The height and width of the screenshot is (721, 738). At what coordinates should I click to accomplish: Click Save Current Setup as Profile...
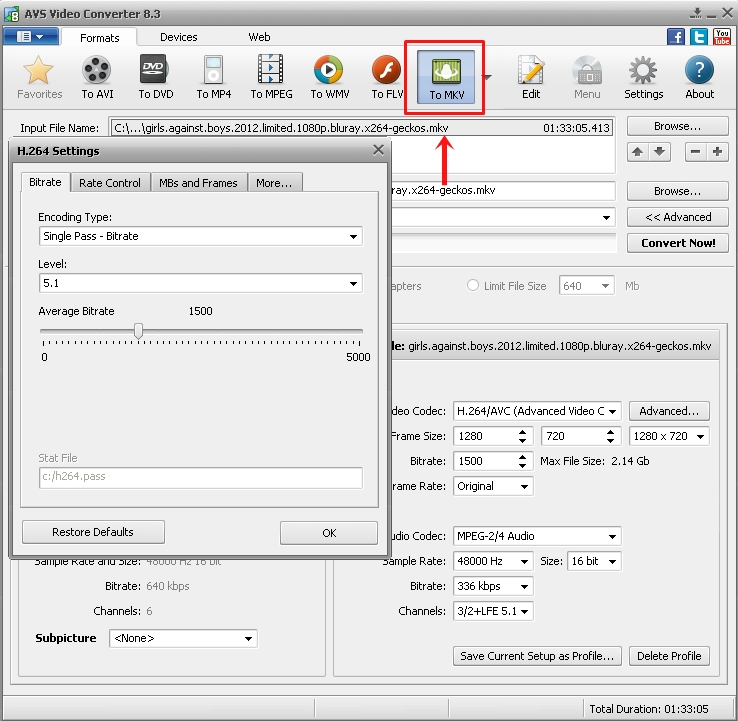point(537,656)
